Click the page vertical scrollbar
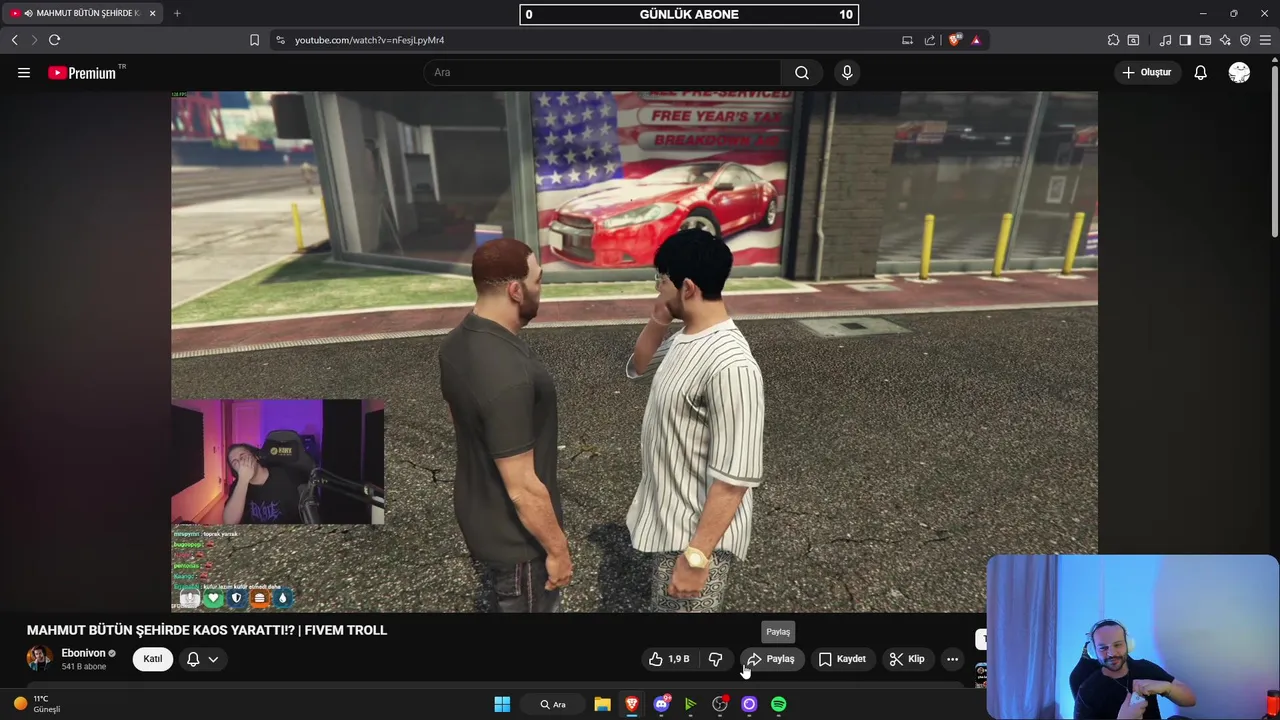This screenshot has width=1280, height=720. 1274,150
